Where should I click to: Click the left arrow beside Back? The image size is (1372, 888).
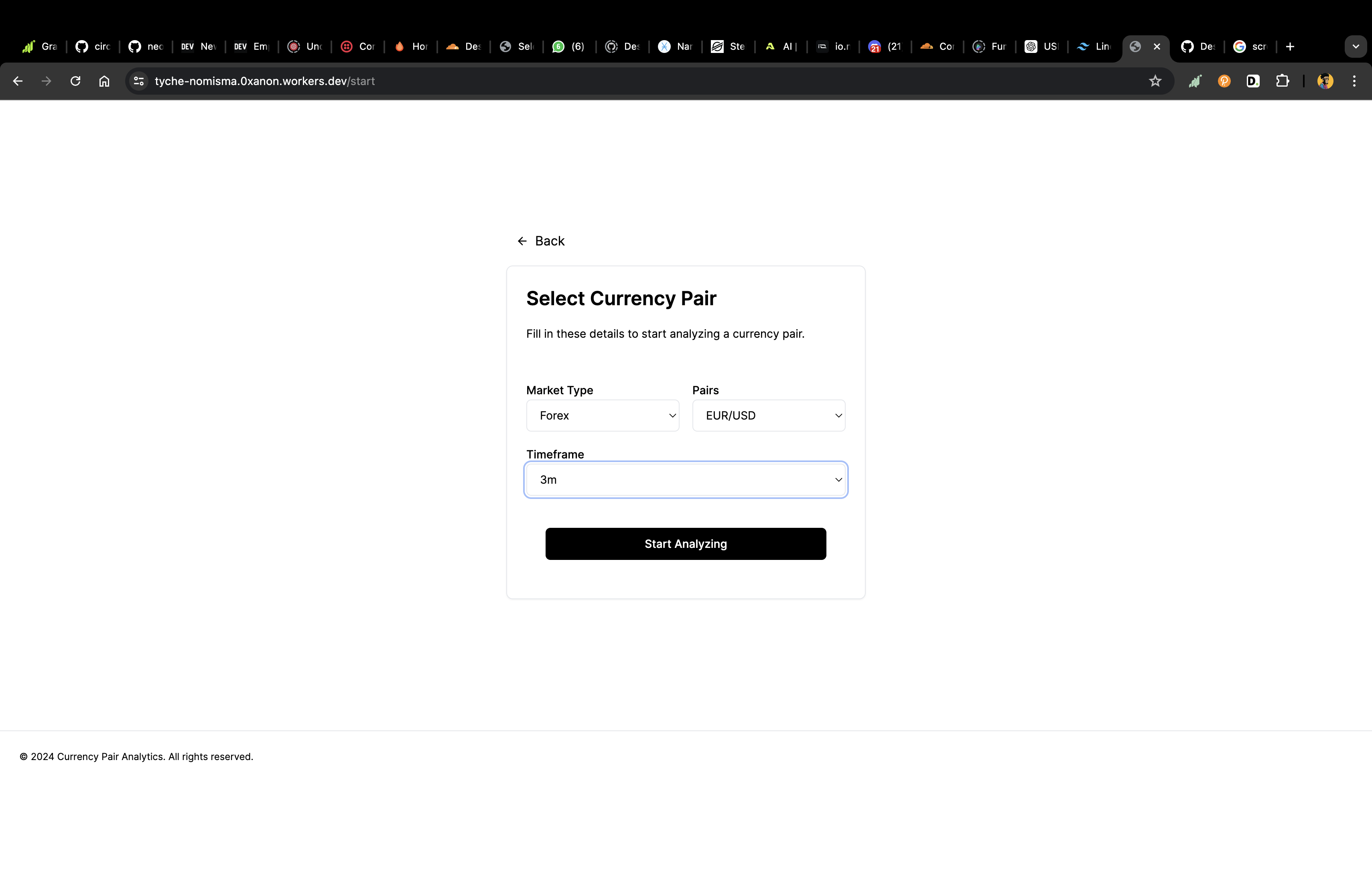(522, 240)
